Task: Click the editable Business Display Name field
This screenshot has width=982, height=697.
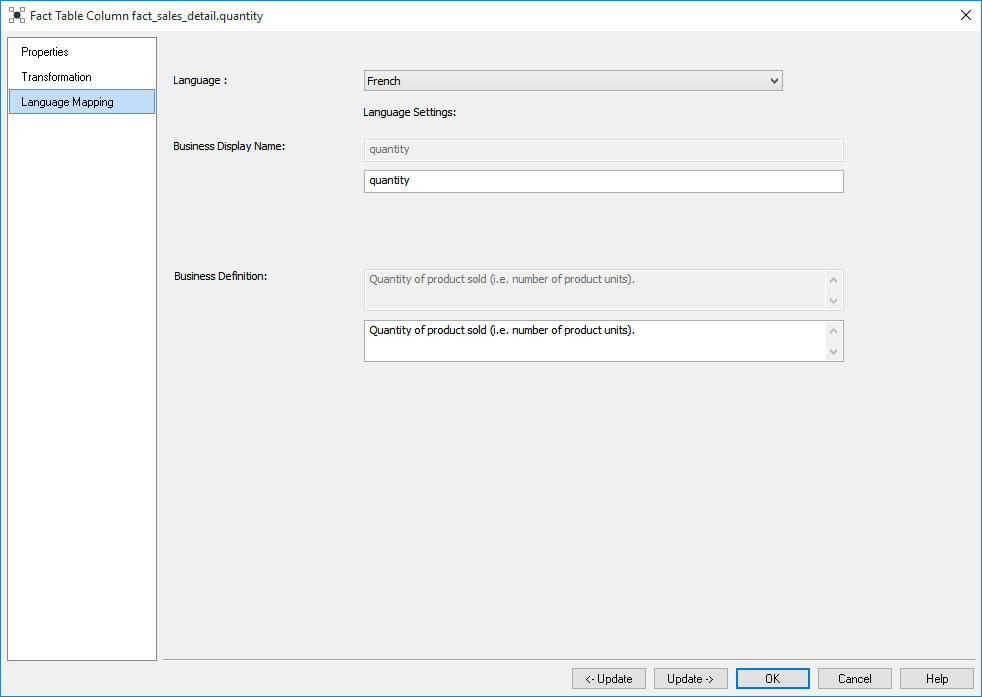Action: pyautogui.click(x=603, y=181)
